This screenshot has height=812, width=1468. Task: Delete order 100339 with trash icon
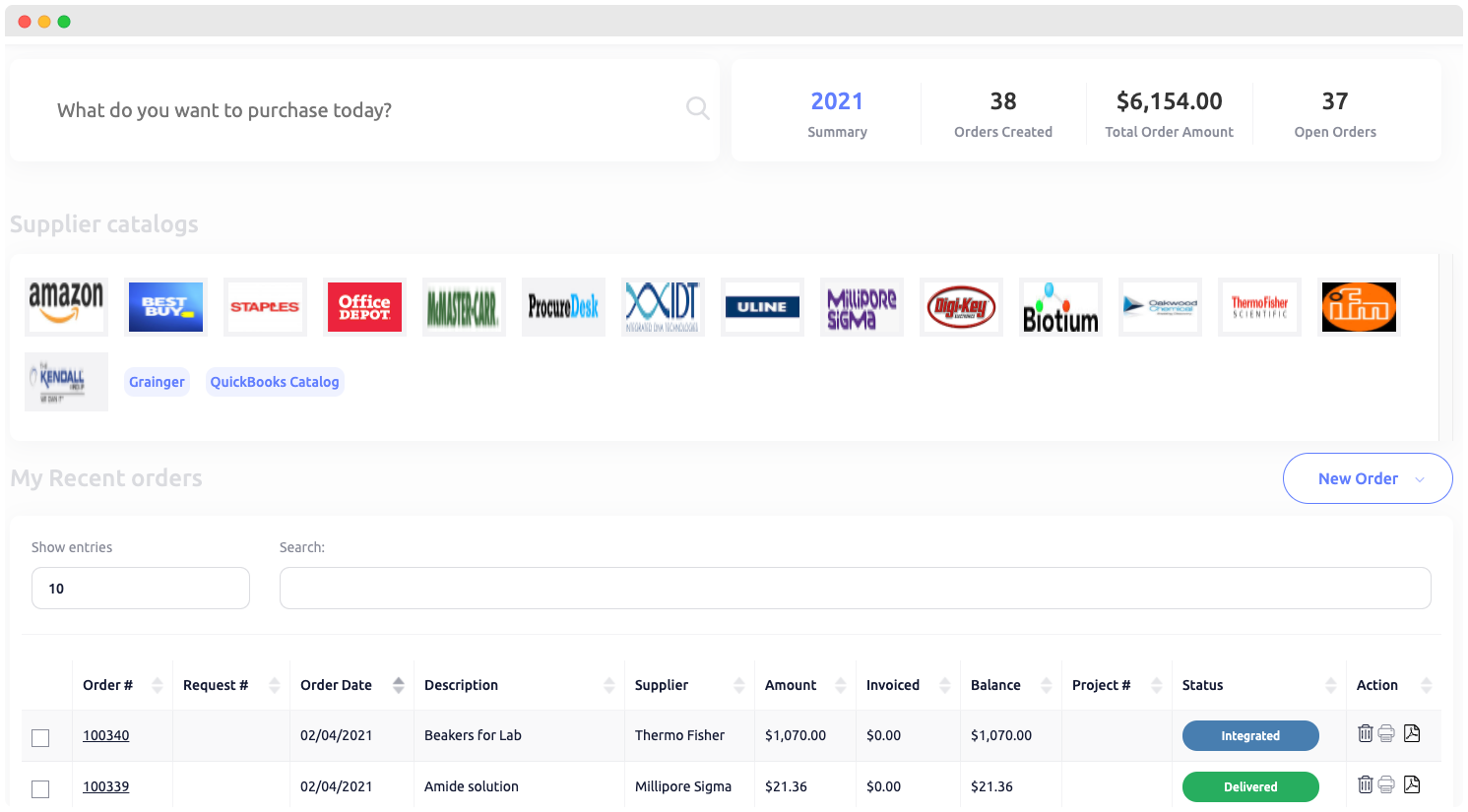[x=1365, y=784]
